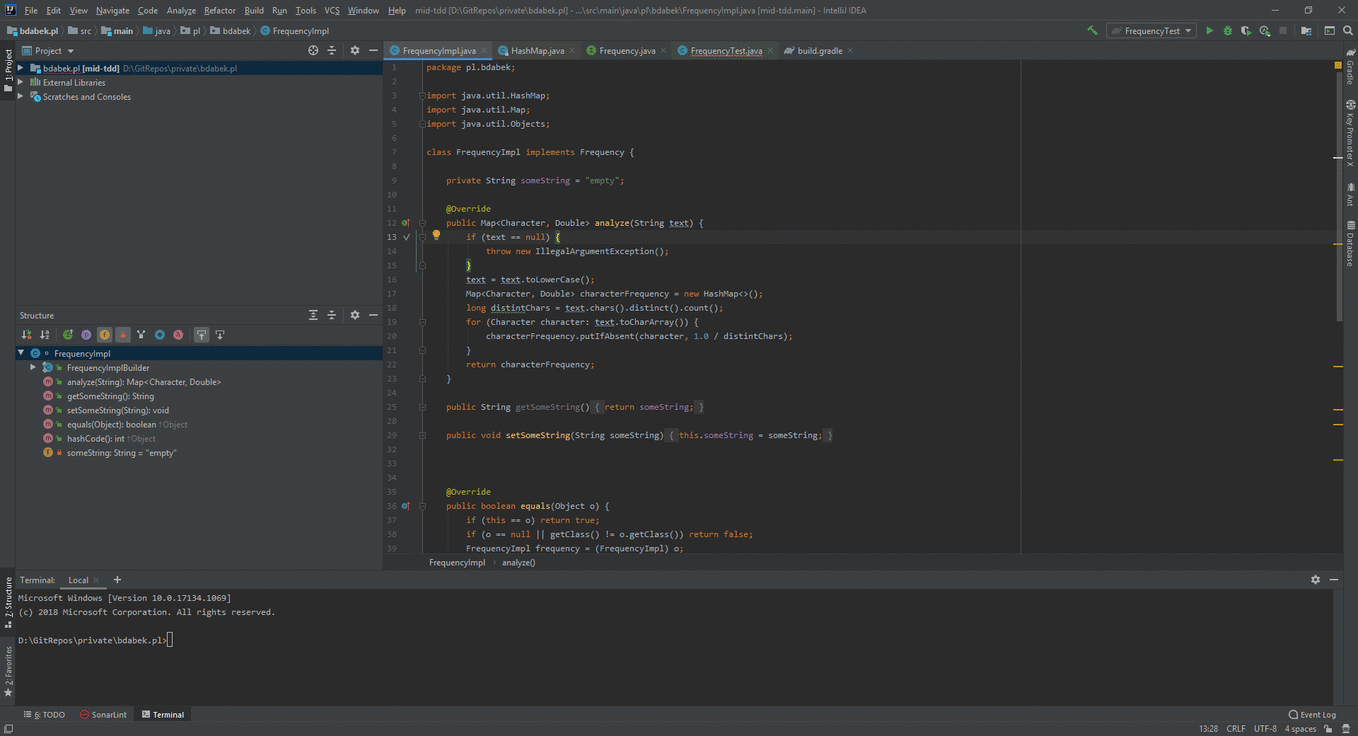Open the VCS menu

pos(332,10)
